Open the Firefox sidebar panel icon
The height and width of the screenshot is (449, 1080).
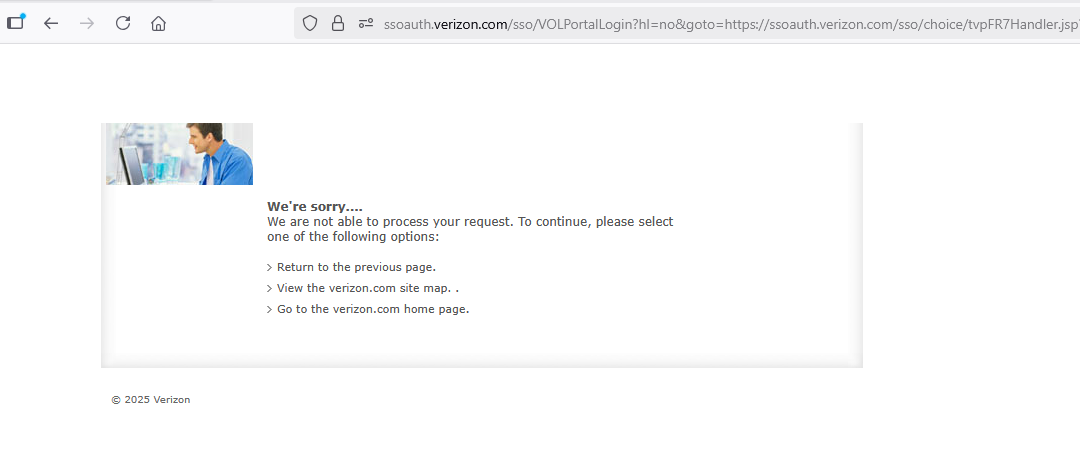point(16,22)
